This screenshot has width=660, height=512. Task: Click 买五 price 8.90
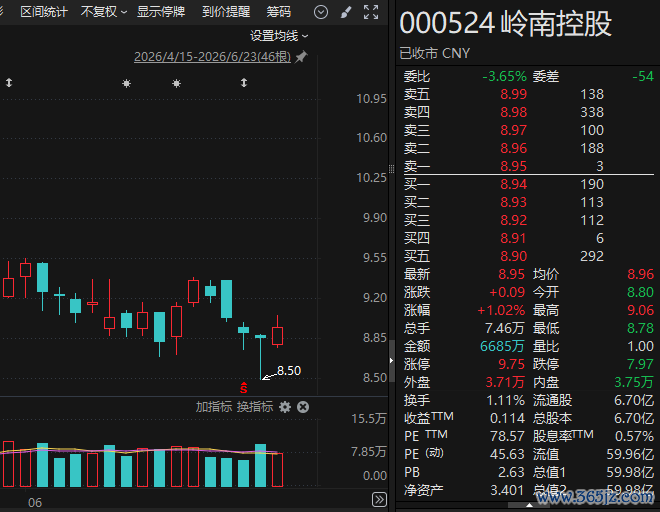(x=514, y=256)
